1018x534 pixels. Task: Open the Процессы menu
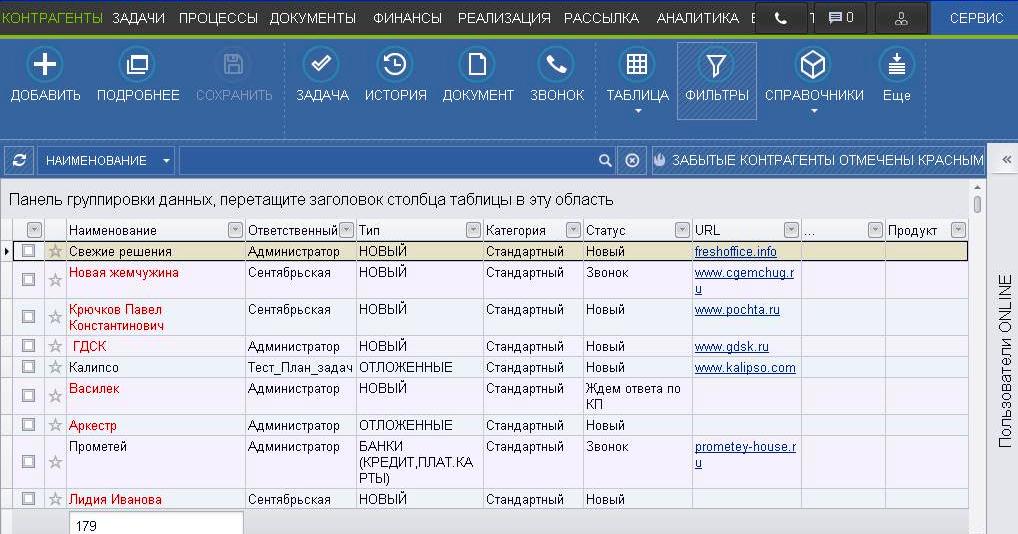click(218, 18)
